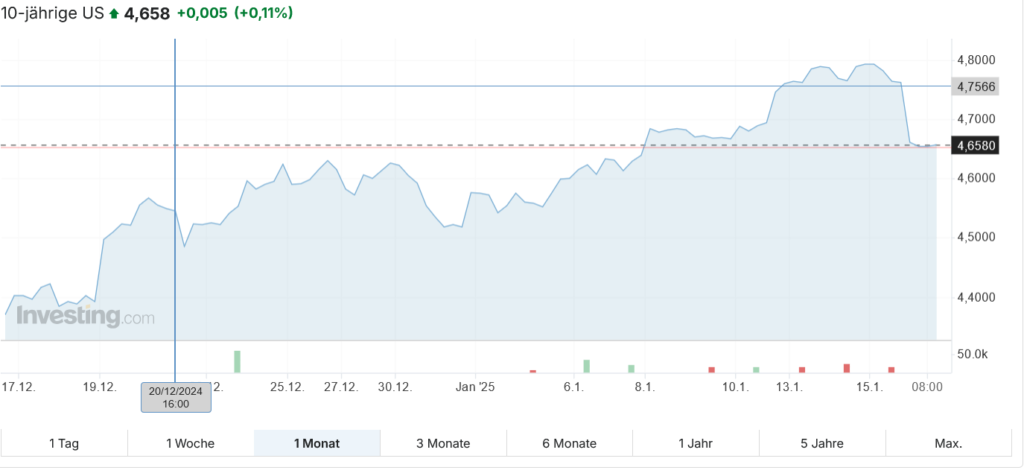The image size is (1024, 476).
Task: Show the 3 Monate chart range
Action: [443, 443]
